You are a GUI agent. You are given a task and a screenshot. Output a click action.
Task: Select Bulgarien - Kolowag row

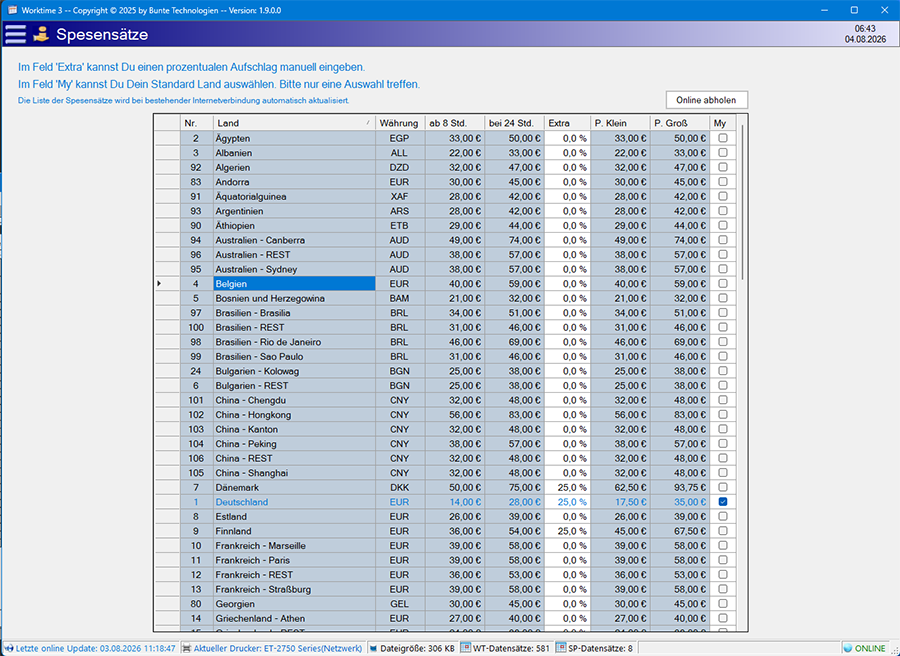point(445,371)
